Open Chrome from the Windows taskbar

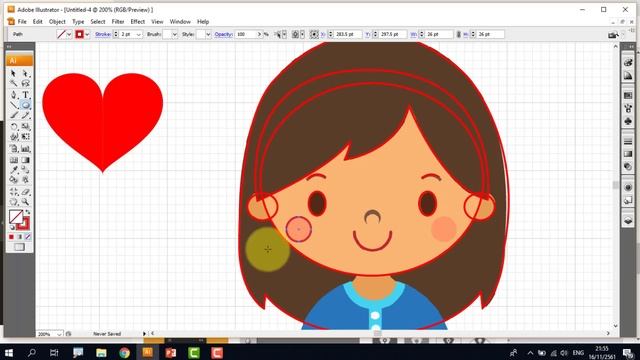[x=124, y=353]
